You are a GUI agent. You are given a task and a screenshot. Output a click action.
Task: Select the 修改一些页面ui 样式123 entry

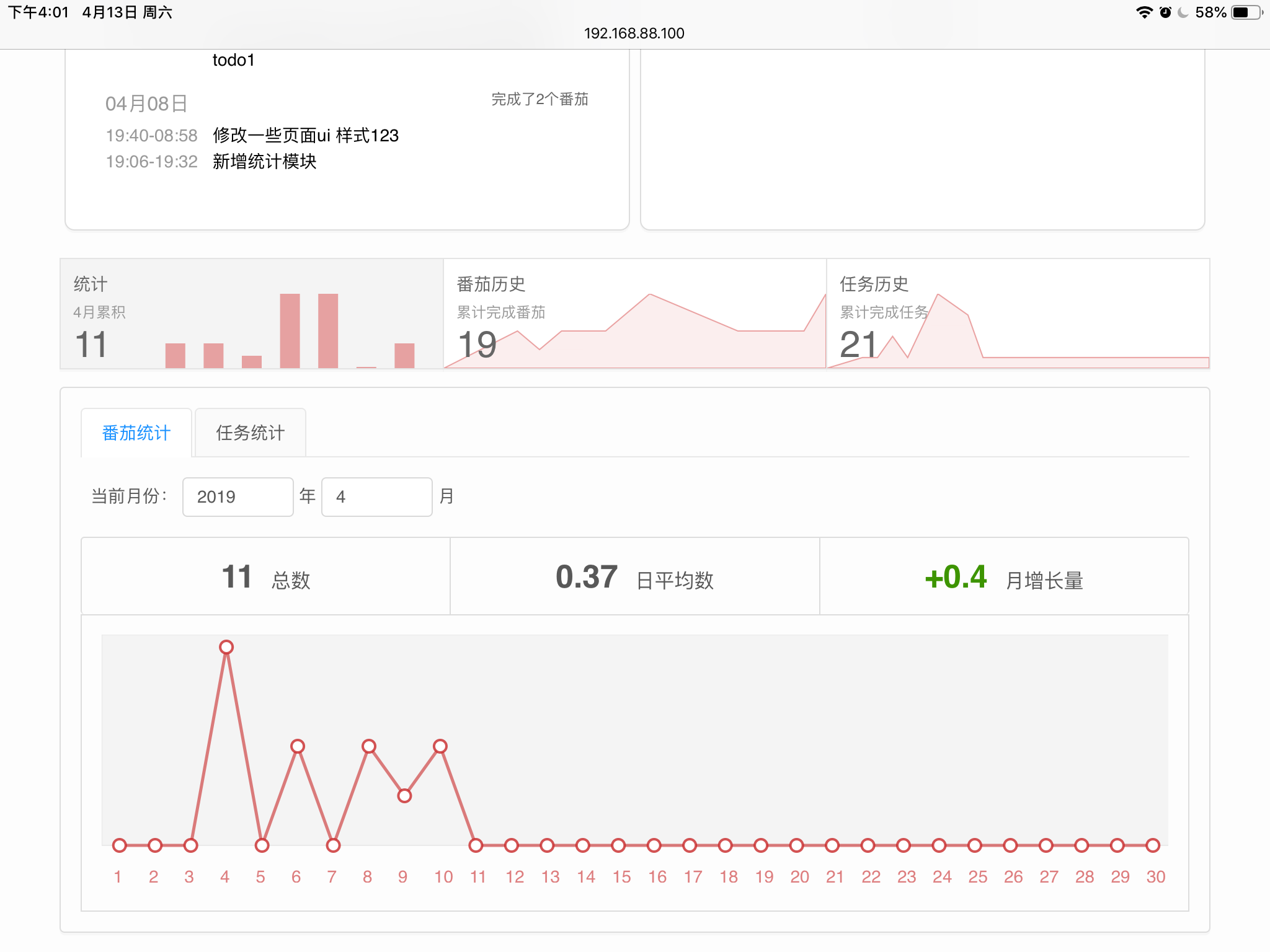[x=306, y=136]
